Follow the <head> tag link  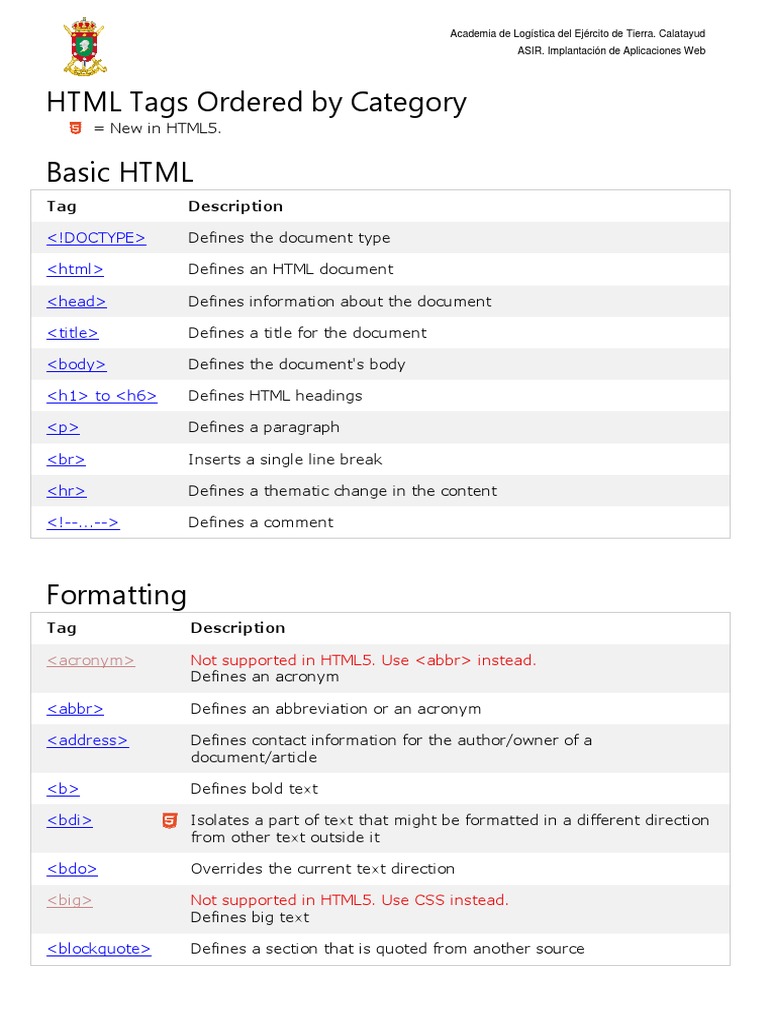point(76,301)
